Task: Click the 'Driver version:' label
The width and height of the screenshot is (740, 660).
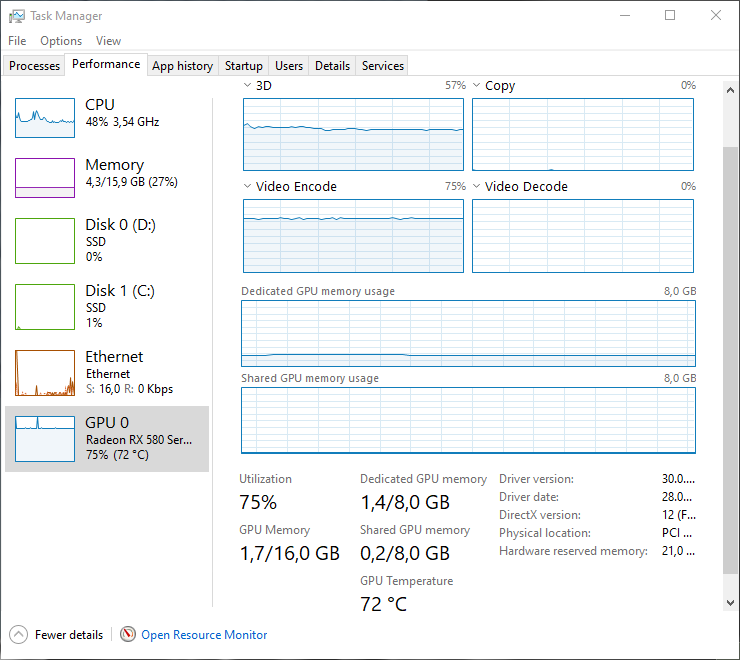Action: (x=537, y=479)
